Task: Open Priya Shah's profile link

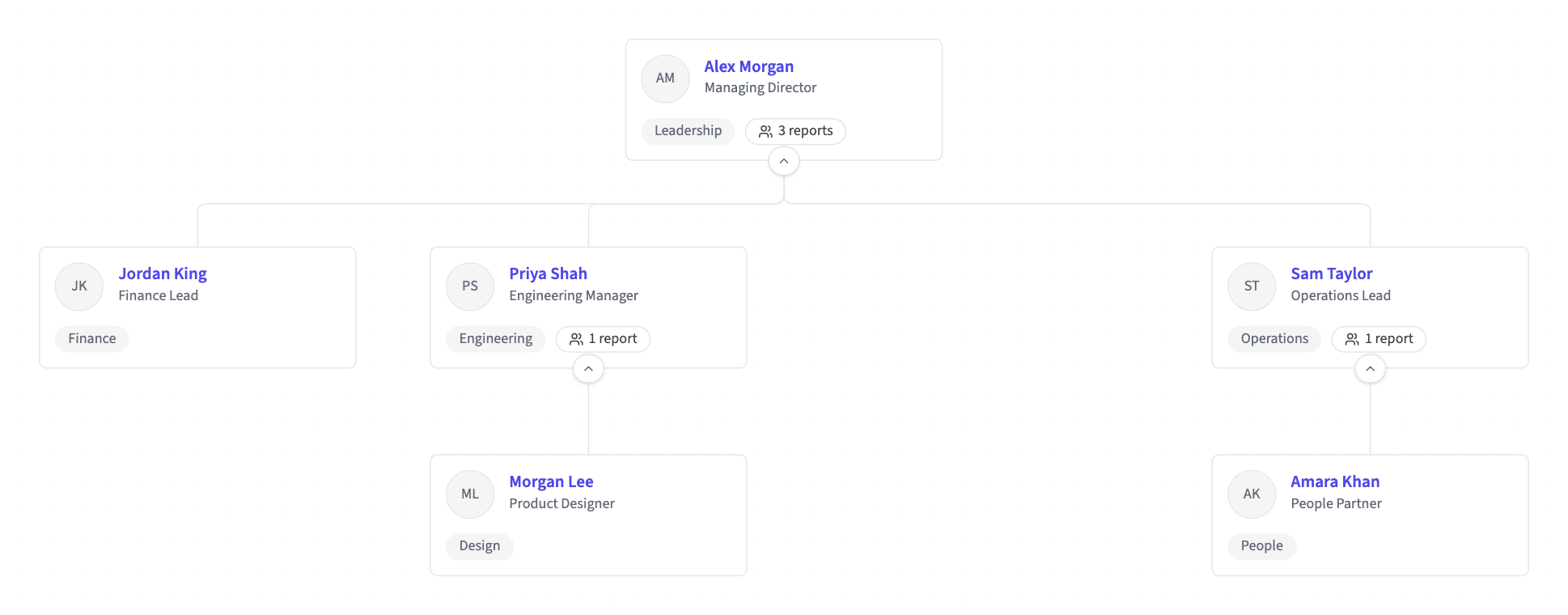Action: click(x=548, y=274)
